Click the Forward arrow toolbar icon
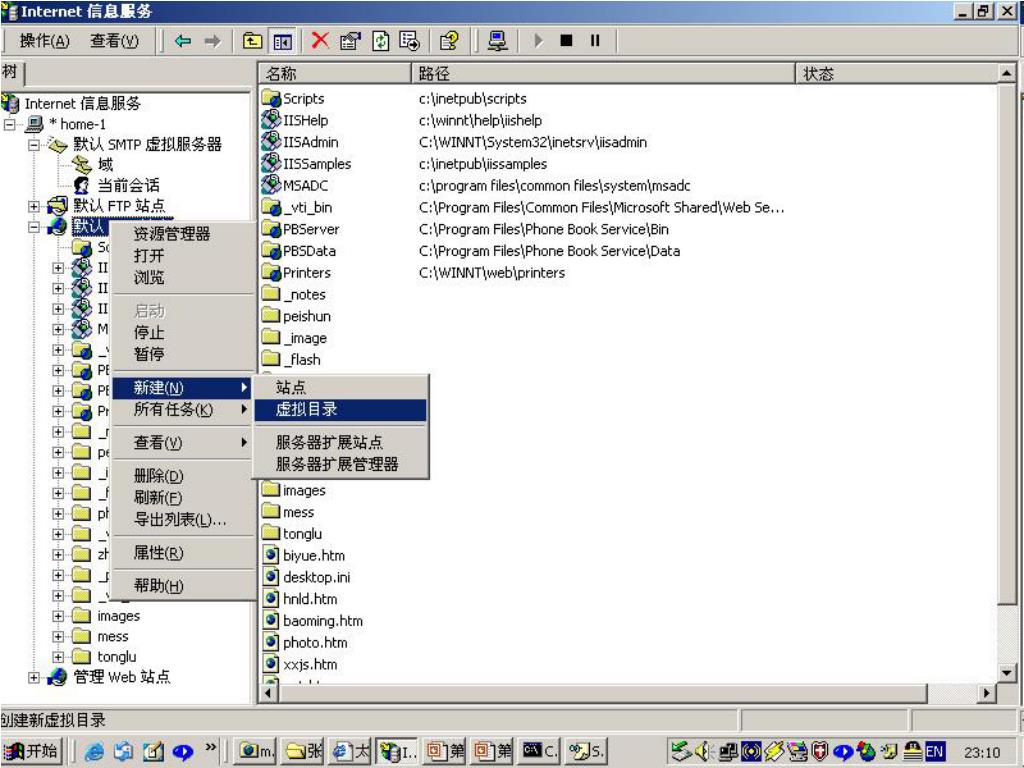Image resolution: width=1024 pixels, height=768 pixels. [212, 41]
